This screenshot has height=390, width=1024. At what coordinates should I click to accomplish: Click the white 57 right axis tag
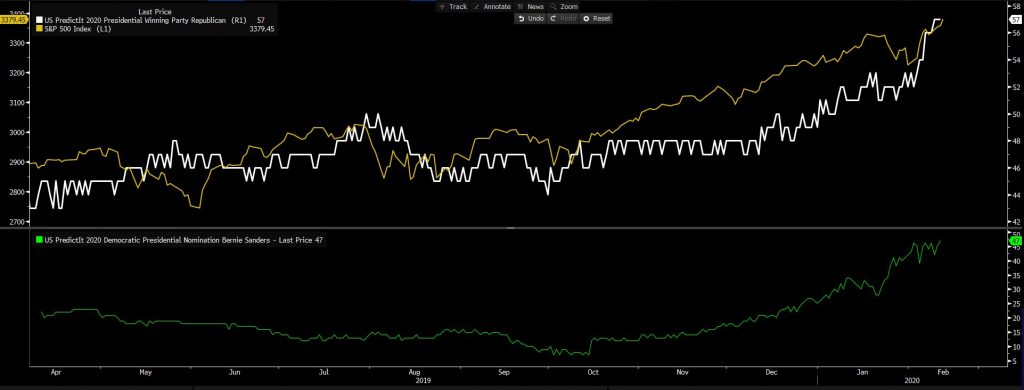1016,20
